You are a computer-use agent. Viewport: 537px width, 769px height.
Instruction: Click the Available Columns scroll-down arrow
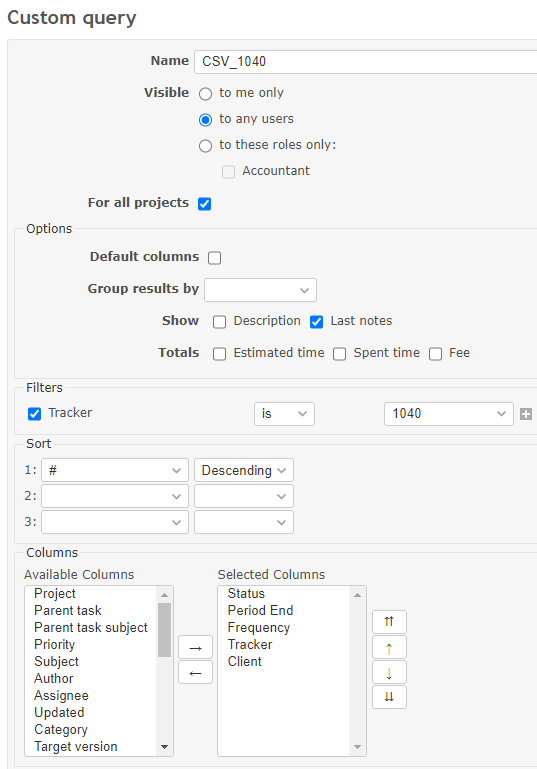tap(164, 747)
